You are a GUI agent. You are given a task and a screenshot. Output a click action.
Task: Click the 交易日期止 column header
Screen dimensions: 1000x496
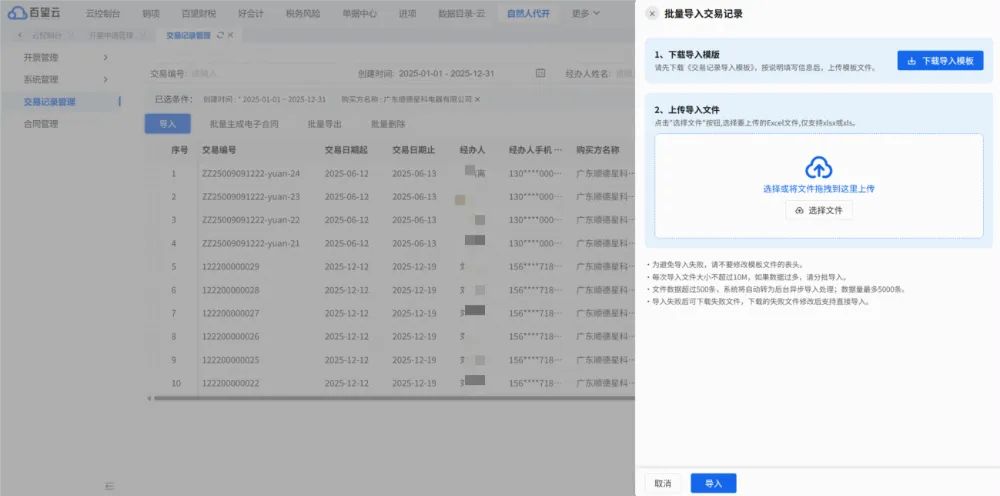413,150
